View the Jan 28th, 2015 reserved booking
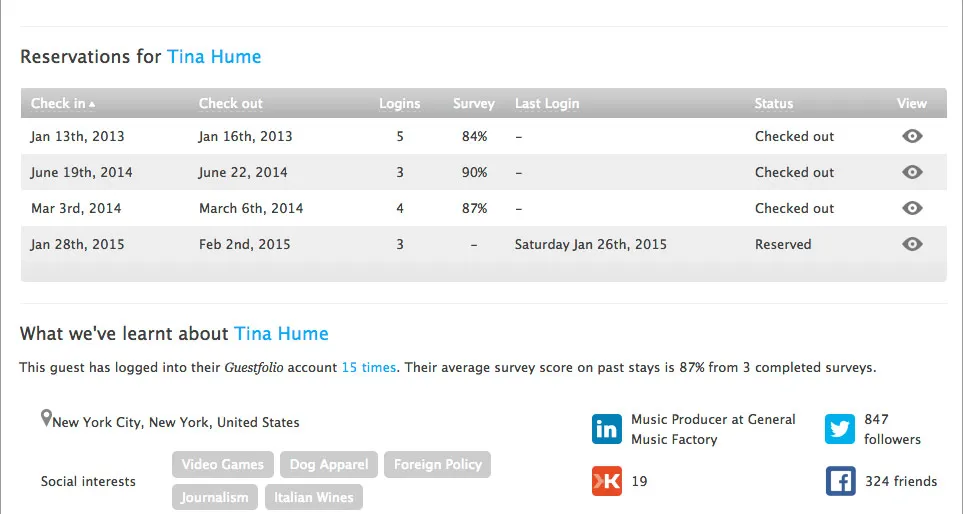 click(911, 244)
